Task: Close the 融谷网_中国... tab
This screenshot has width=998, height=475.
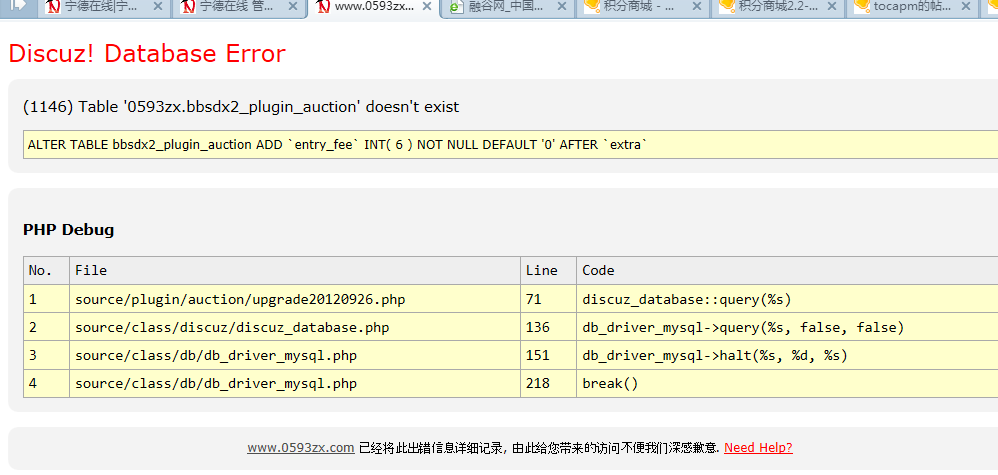Action: pos(561,7)
